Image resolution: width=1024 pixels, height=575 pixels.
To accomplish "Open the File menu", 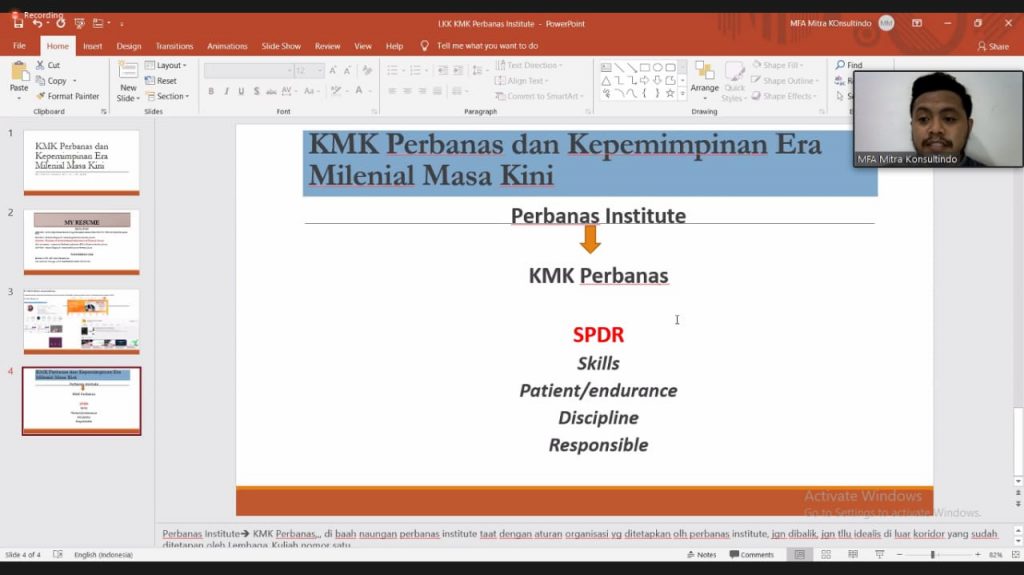I will (x=19, y=46).
